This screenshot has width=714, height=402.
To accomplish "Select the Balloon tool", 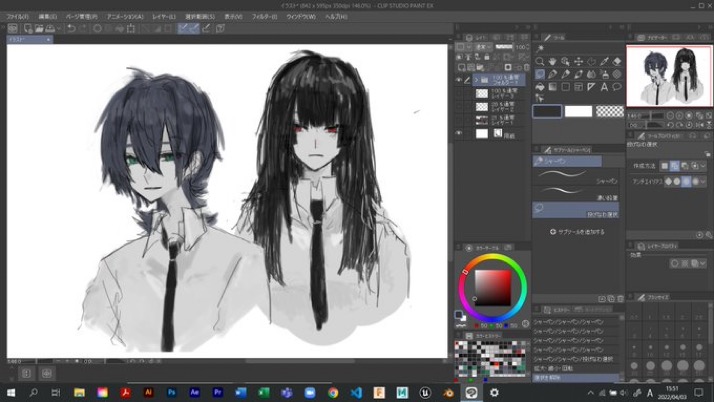I will 617,87.
